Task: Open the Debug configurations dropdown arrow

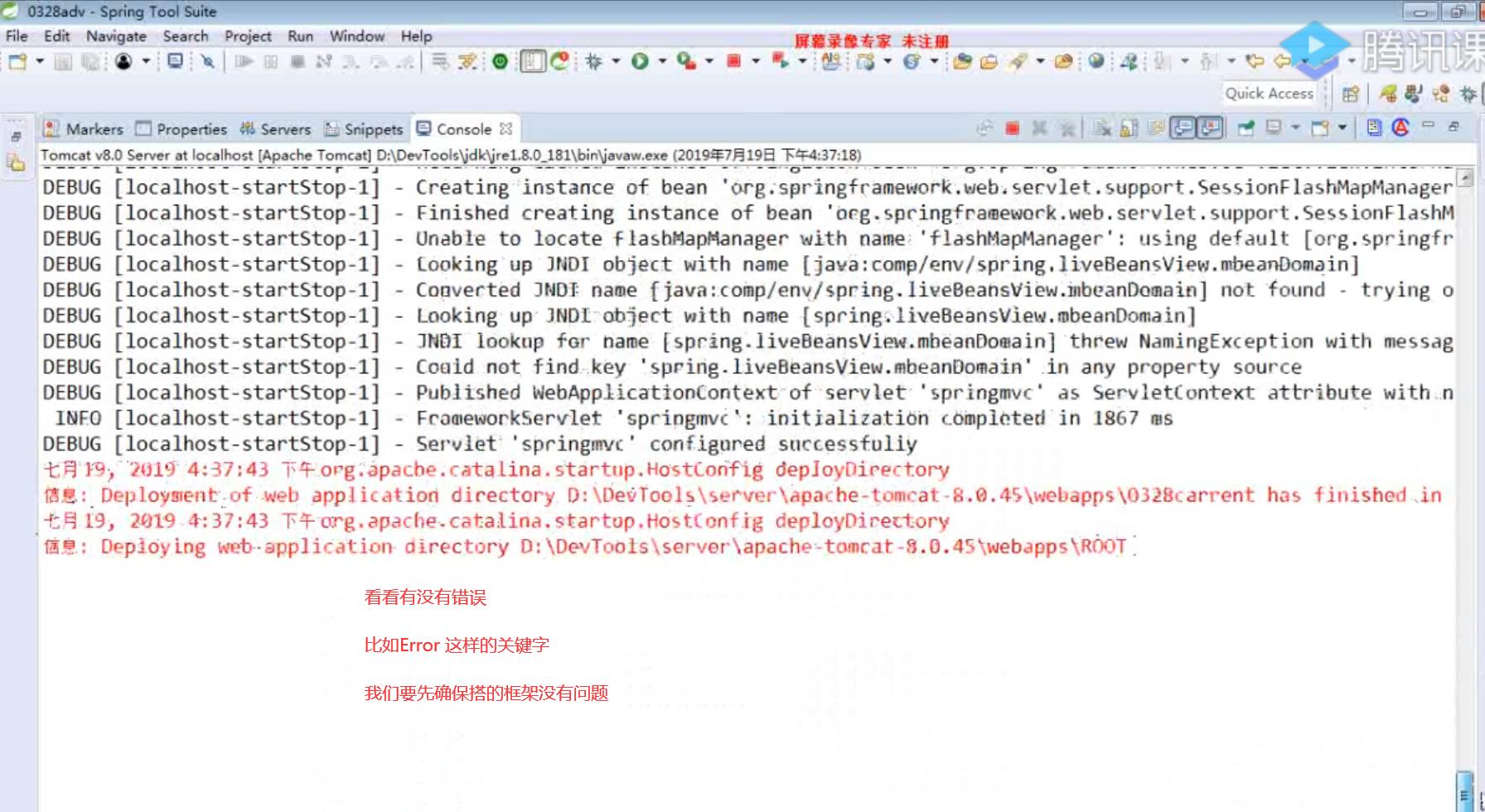Action: pos(616,61)
